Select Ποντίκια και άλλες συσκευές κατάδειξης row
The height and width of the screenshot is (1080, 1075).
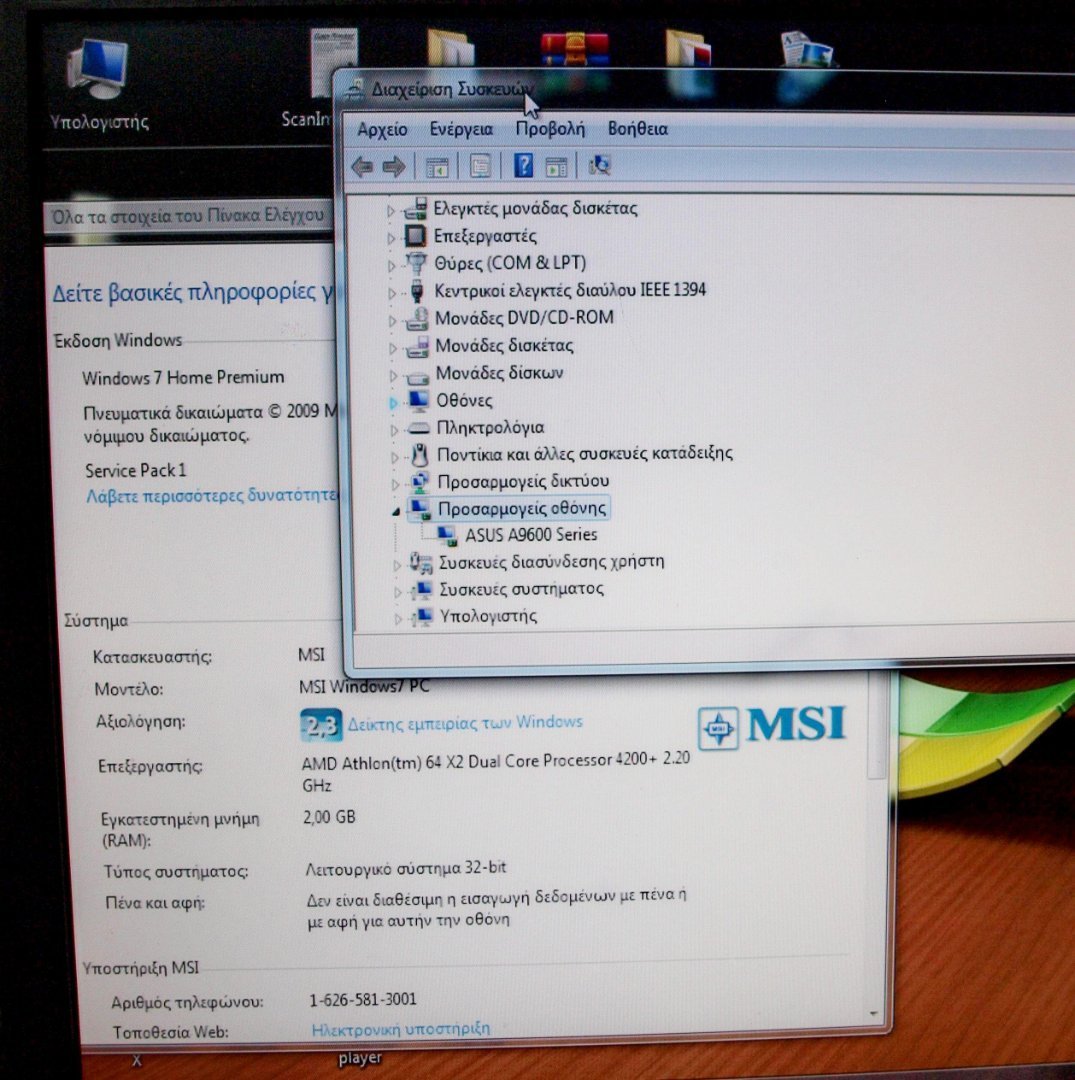click(x=585, y=454)
